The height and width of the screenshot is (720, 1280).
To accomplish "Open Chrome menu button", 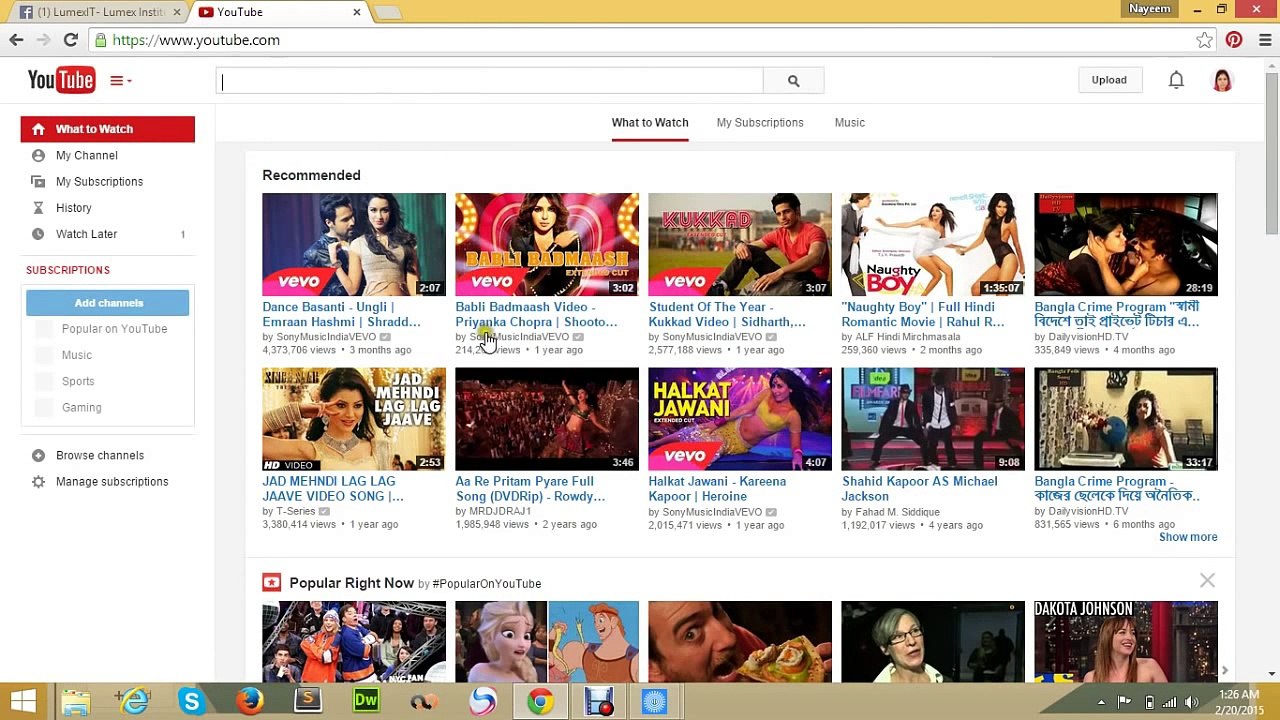I will (x=1265, y=40).
